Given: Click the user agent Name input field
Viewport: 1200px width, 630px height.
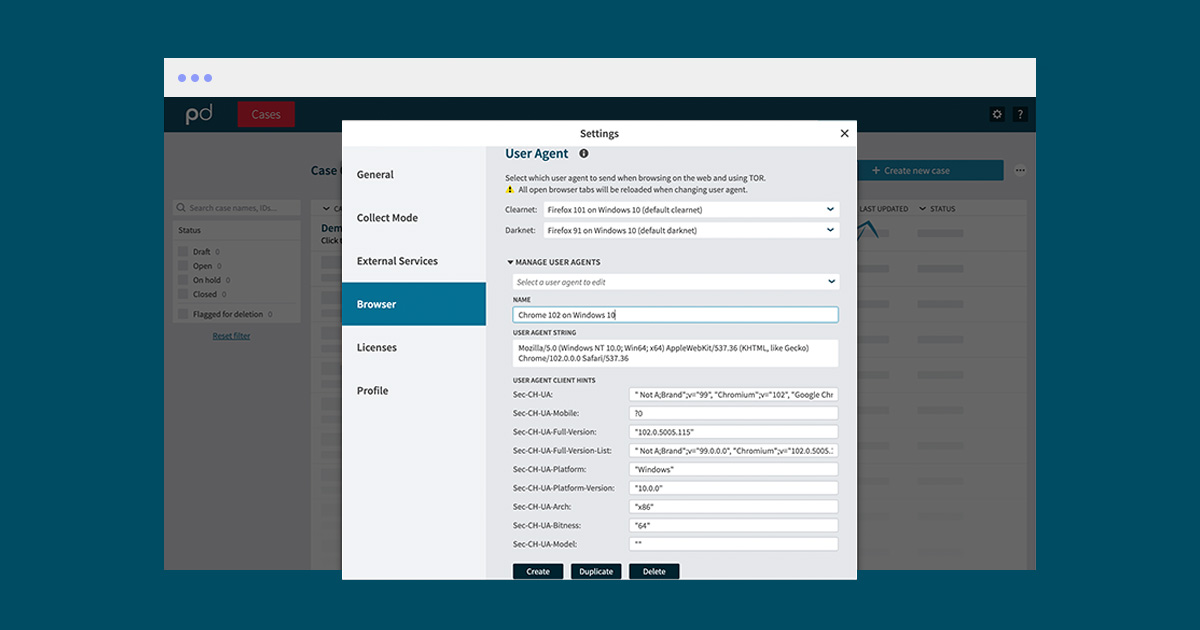Looking at the screenshot, I should [675, 315].
